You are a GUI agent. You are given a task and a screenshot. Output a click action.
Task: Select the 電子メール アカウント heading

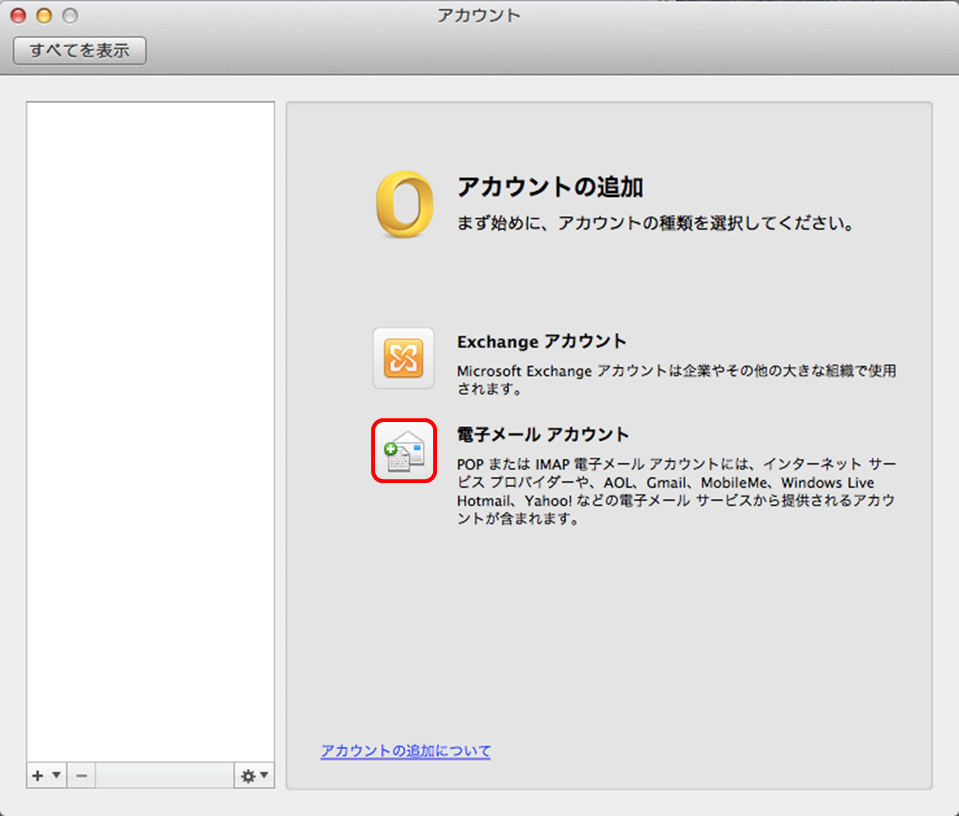pos(543,435)
